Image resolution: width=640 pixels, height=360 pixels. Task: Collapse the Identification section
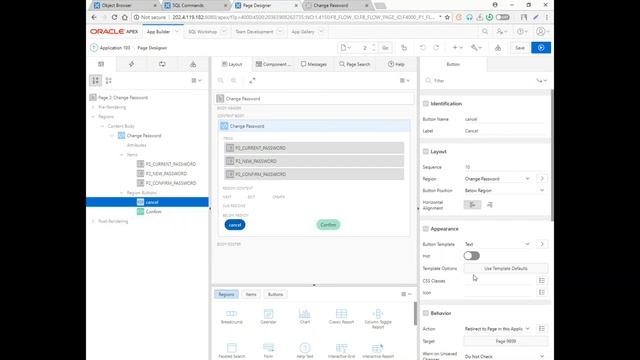426,104
